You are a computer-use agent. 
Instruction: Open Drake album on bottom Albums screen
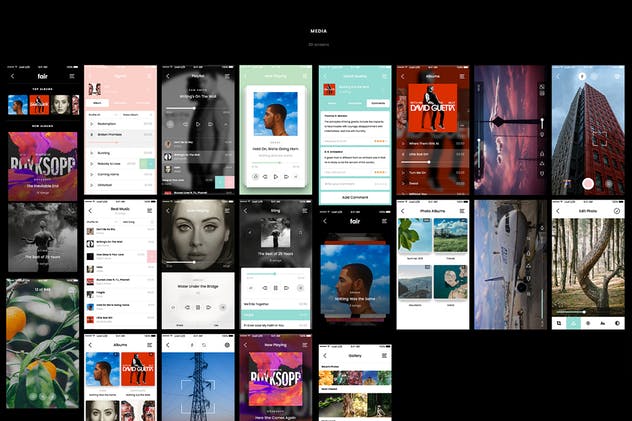[102, 369]
